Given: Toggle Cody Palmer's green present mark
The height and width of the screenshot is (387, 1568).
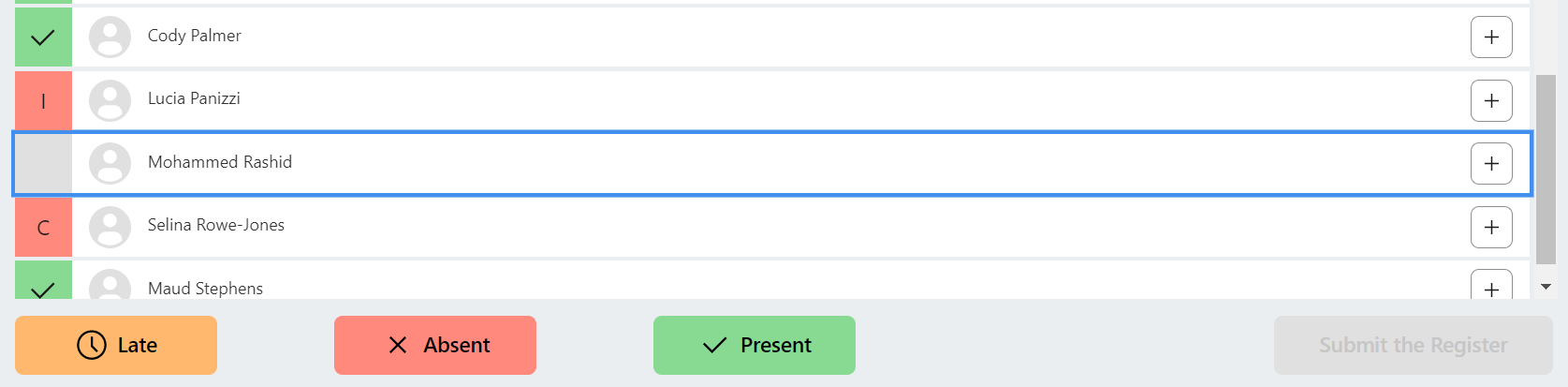Looking at the screenshot, I should (43, 37).
